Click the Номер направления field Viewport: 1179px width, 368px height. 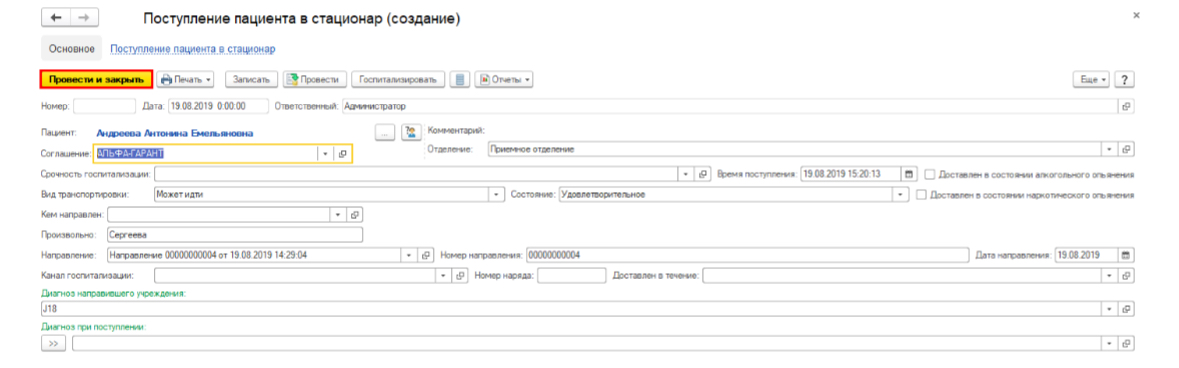click(746, 254)
